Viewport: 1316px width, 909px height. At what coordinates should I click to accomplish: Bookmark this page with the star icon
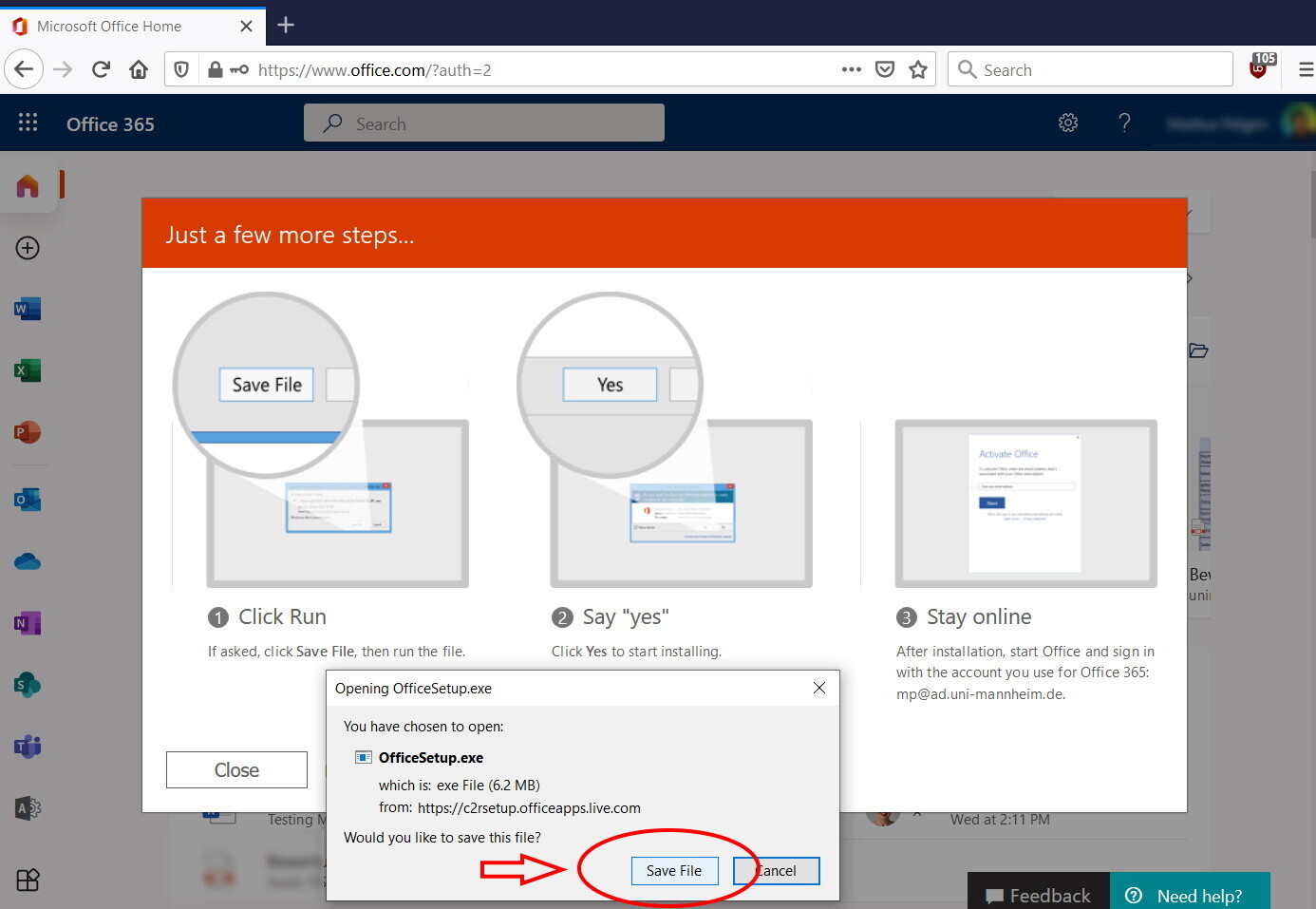tap(918, 69)
